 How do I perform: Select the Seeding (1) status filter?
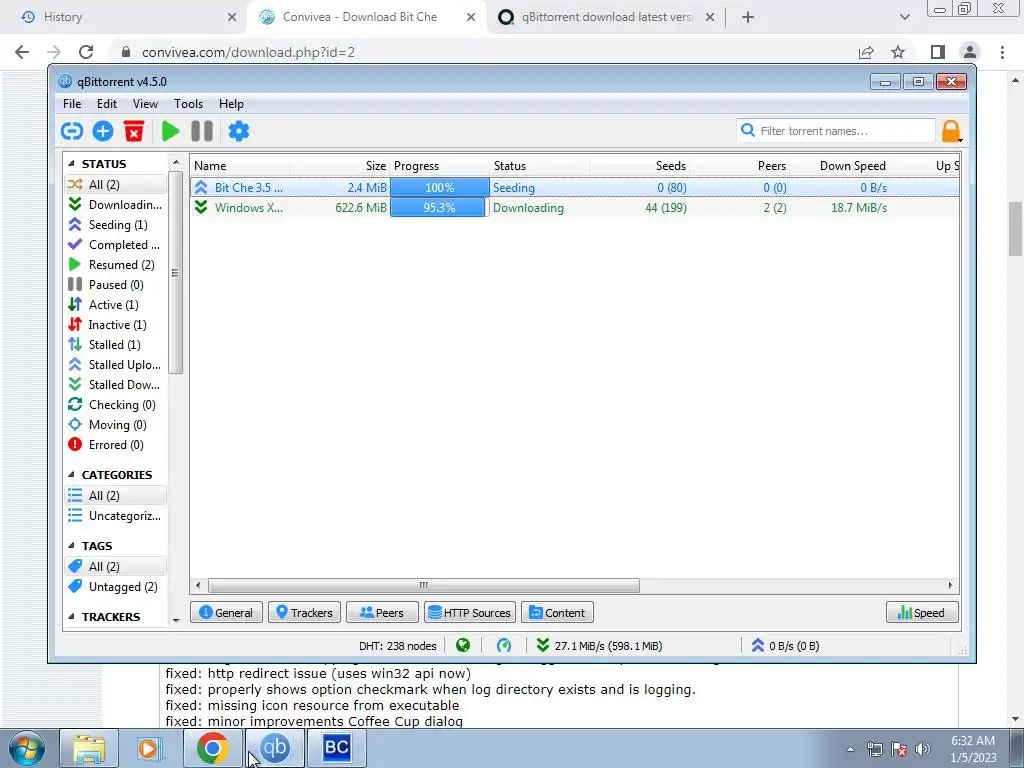pos(116,225)
